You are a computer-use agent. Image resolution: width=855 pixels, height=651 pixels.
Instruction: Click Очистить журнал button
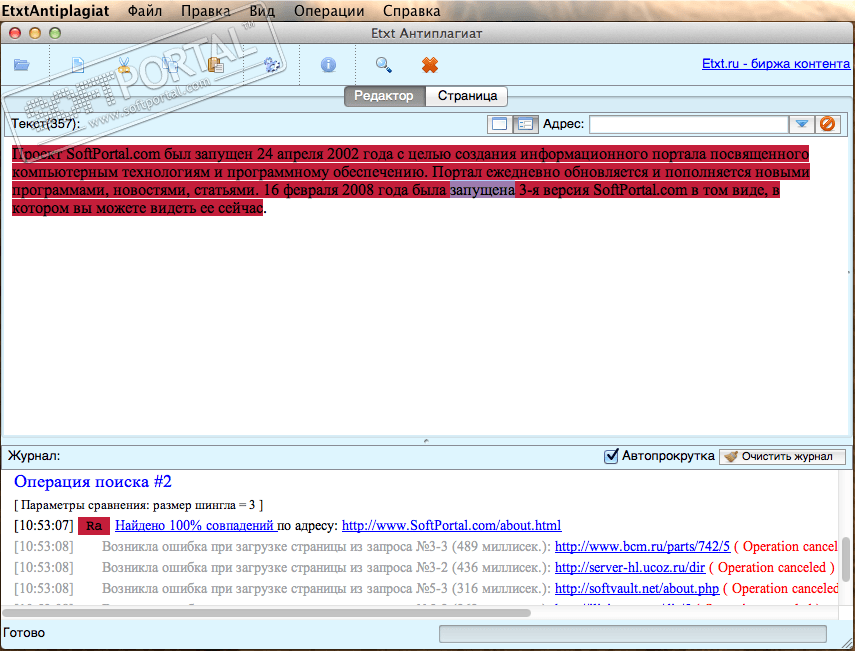tap(782, 456)
